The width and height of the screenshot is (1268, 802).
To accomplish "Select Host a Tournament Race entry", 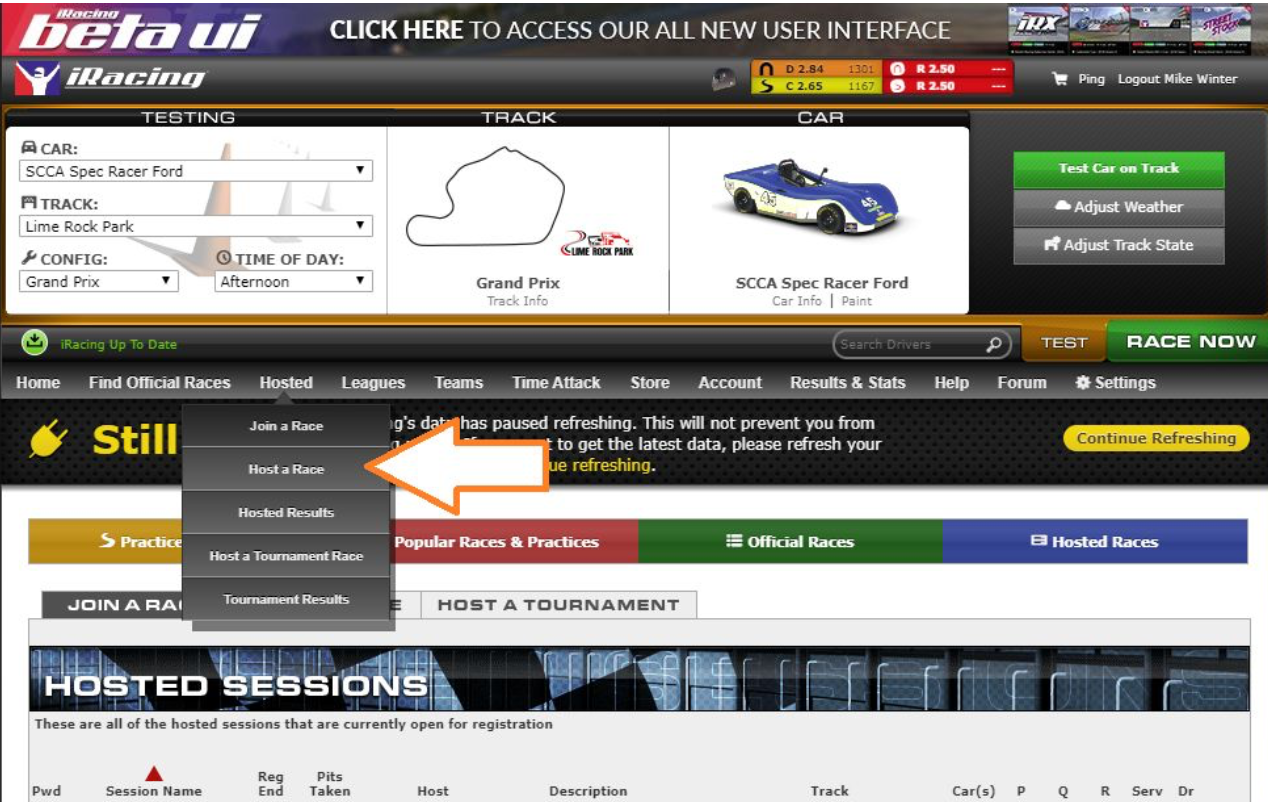I will pyautogui.click(x=286, y=556).
